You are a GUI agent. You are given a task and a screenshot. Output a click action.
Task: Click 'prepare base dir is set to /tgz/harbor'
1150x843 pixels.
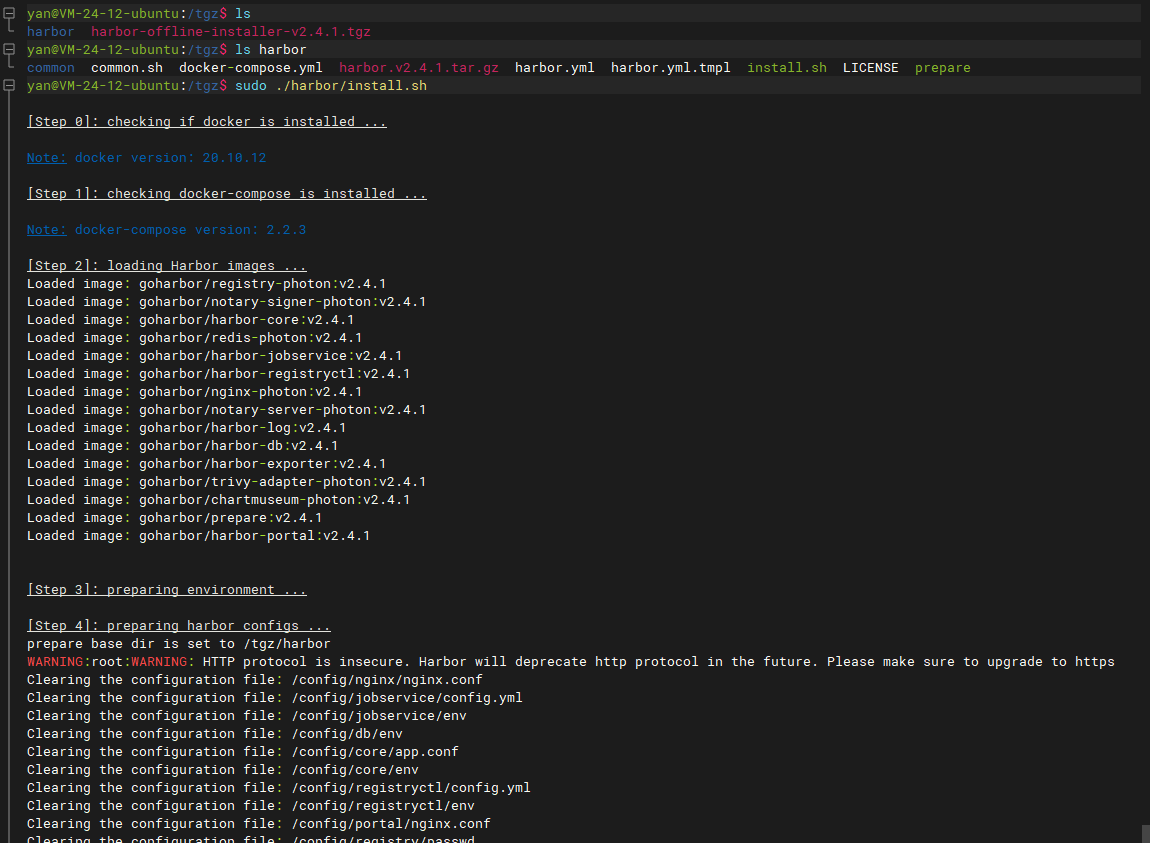pos(179,643)
